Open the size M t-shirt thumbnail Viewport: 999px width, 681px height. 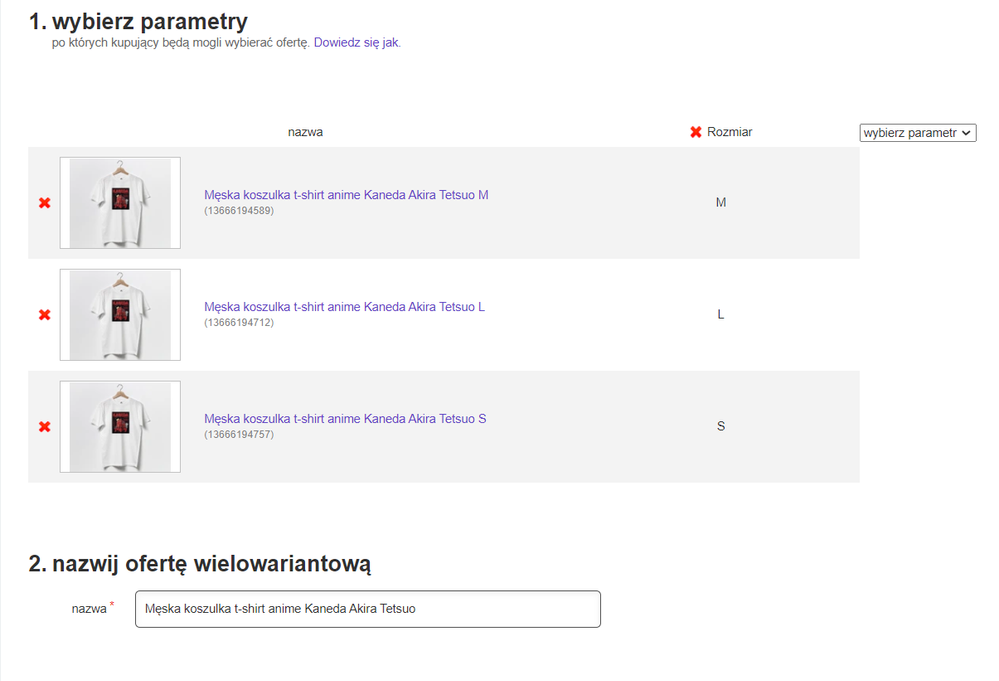(120, 203)
